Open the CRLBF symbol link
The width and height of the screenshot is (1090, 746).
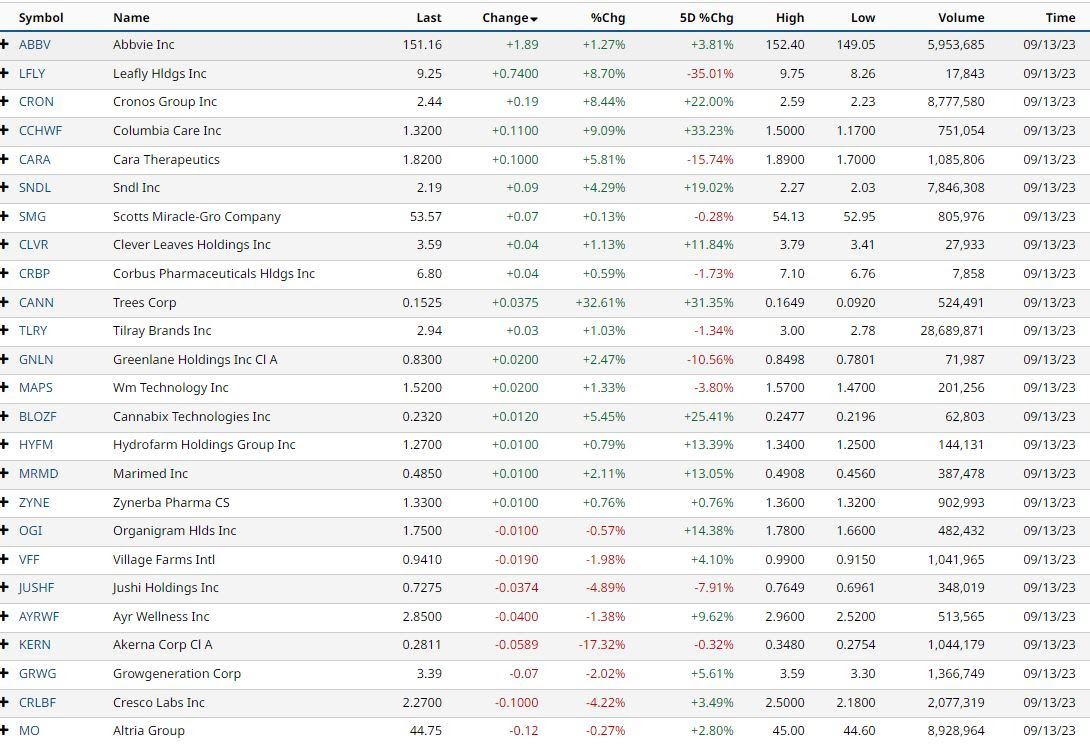pyautogui.click(x=38, y=702)
